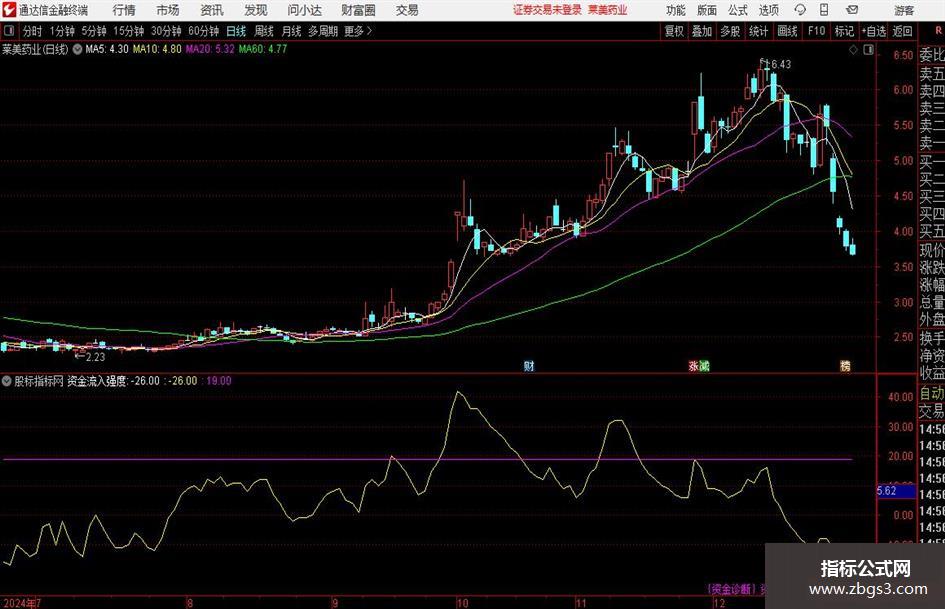Open the 行情 menu
This screenshot has width=945, height=609.
click(124, 10)
